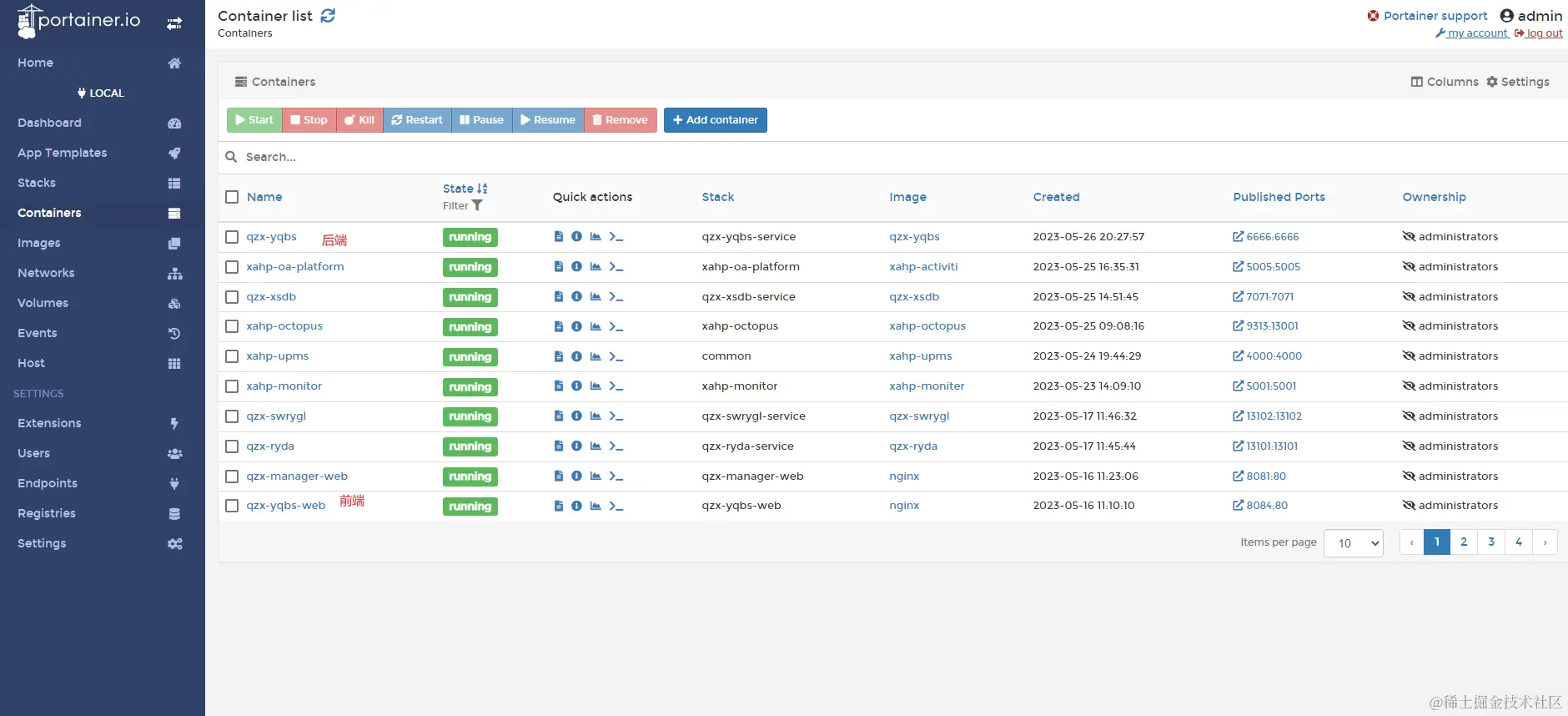Click the Kill button
This screenshot has width=1568, height=716.
359,120
